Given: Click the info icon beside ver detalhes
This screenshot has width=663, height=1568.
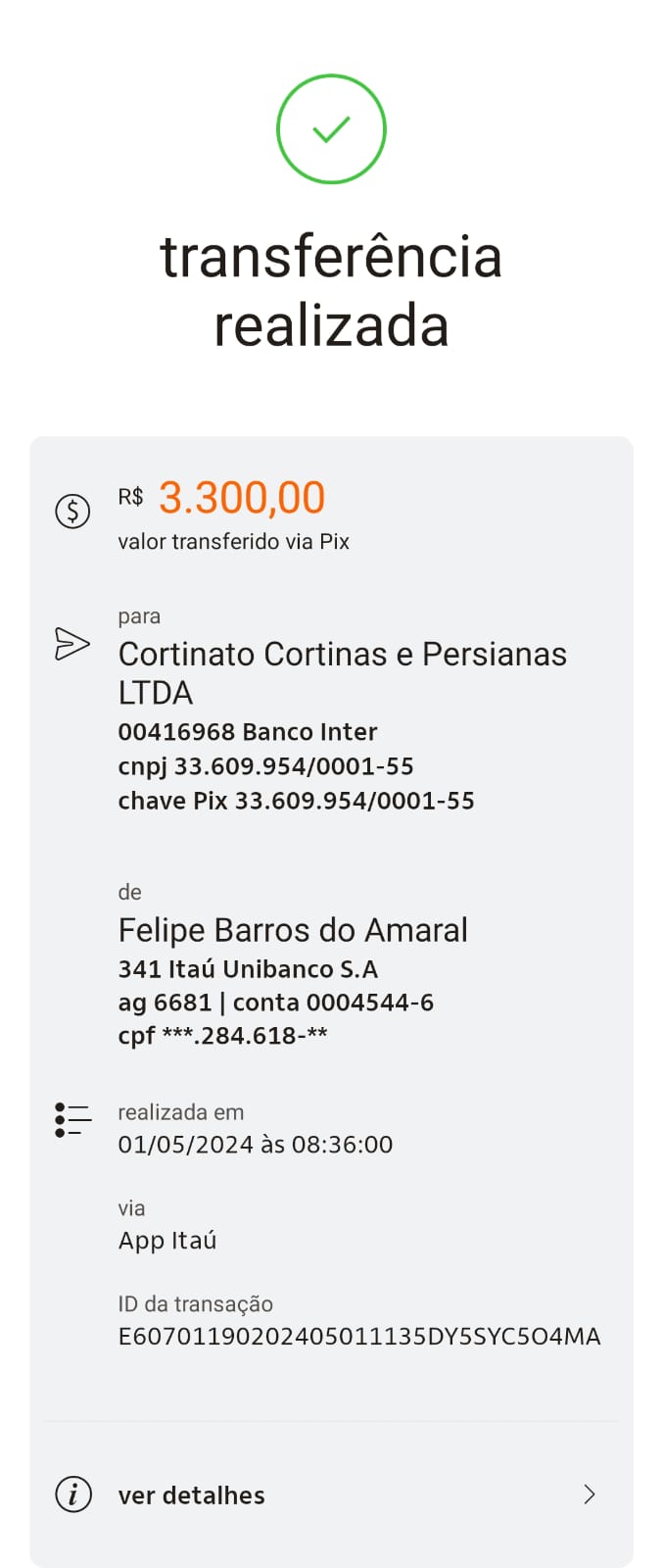Looking at the screenshot, I should (x=73, y=1494).
